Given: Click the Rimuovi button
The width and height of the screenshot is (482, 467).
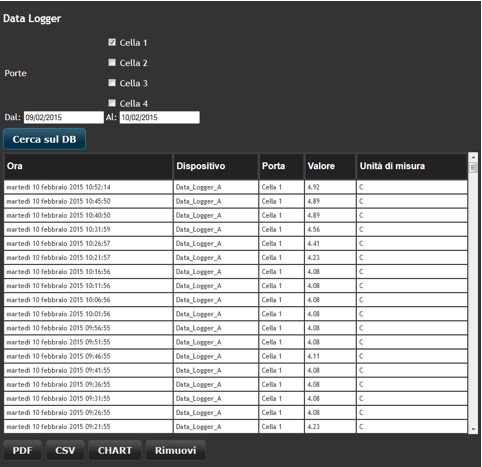Looking at the screenshot, I should (x=176, y=450).
